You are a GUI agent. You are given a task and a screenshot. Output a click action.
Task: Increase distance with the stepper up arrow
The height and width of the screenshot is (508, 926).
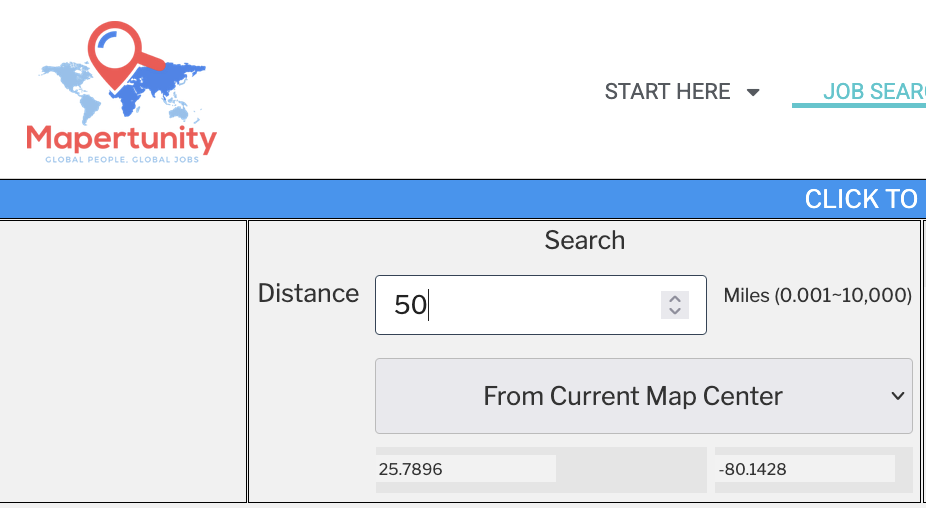pos(675,299)
